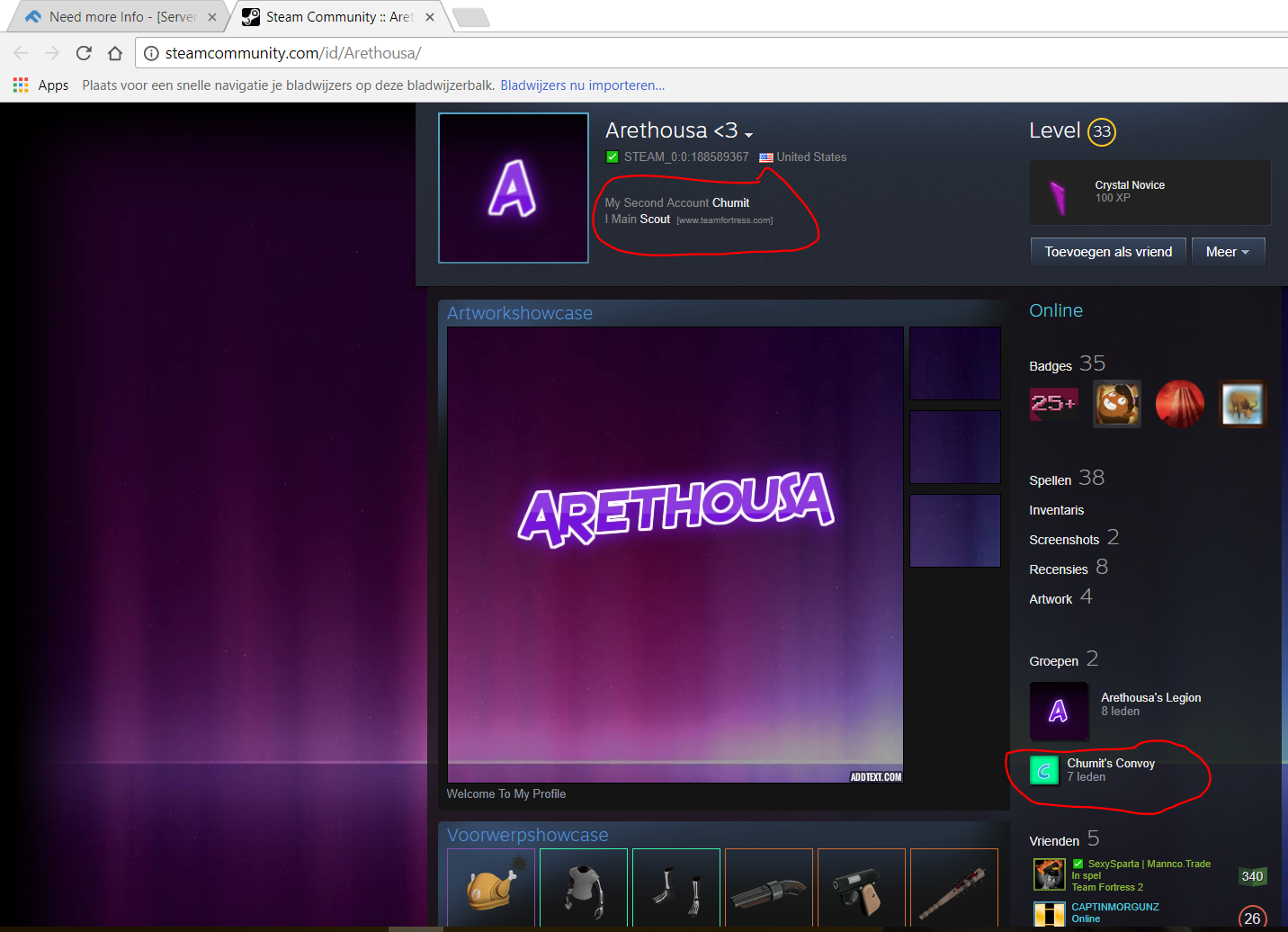Click the address bar URL field

click(630, 53)
